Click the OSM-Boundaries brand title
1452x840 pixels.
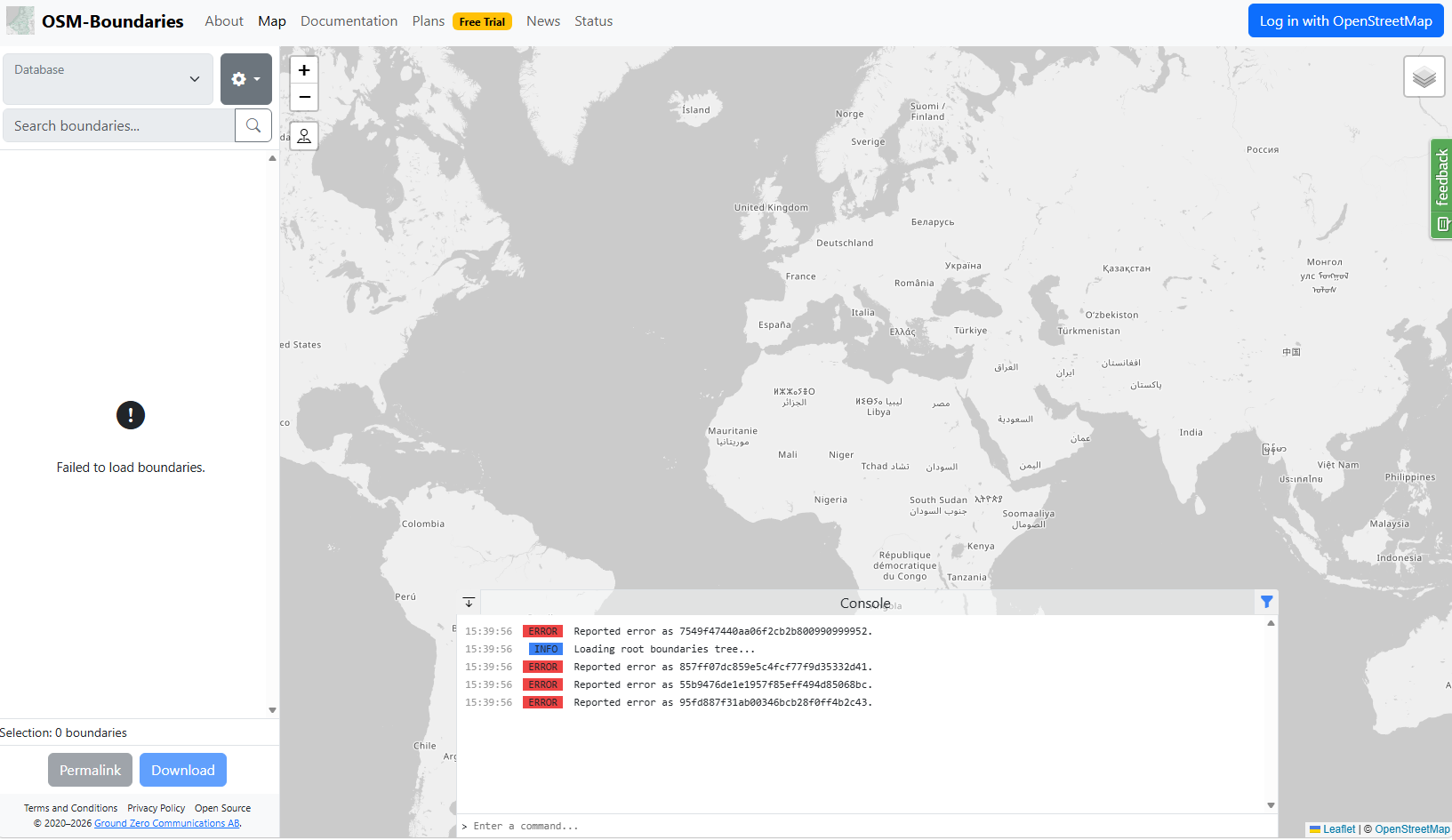pos(113,21)
